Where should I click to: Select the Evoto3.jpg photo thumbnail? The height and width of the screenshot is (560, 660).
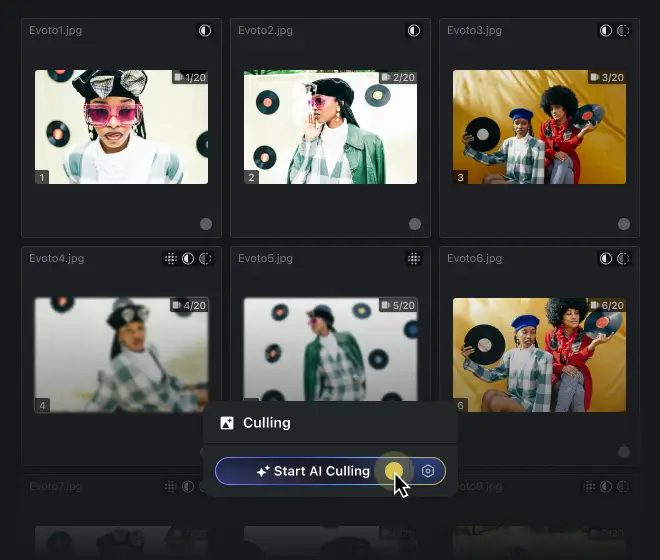[539, 127]
